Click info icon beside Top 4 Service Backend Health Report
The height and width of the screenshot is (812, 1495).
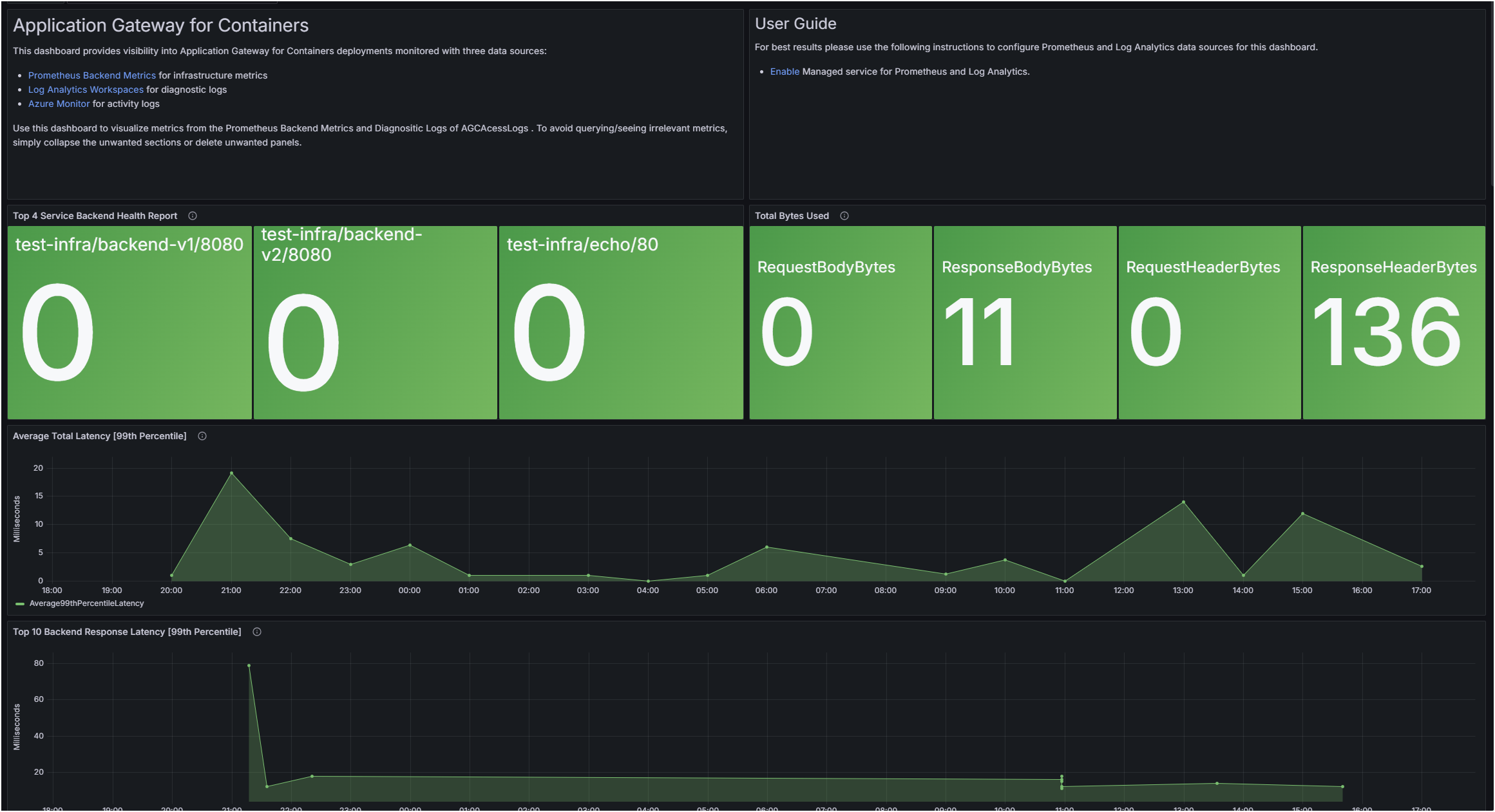pos(192,216)
